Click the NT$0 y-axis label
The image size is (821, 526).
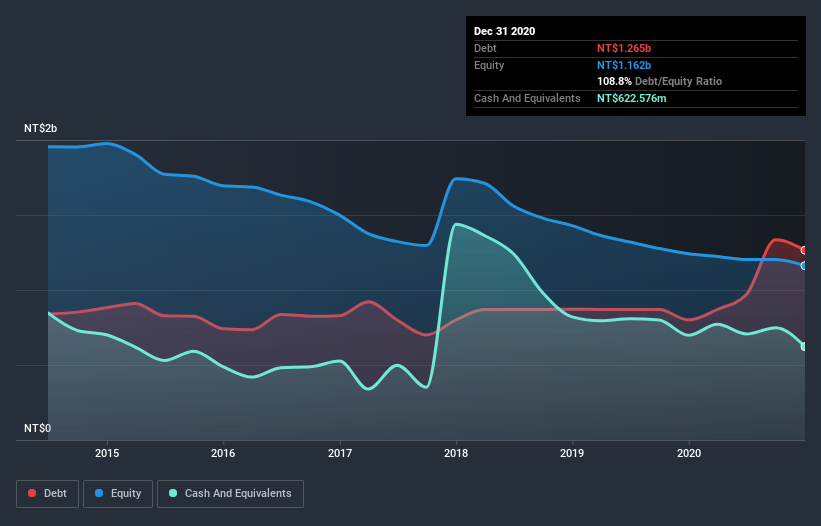coord(38,429)
